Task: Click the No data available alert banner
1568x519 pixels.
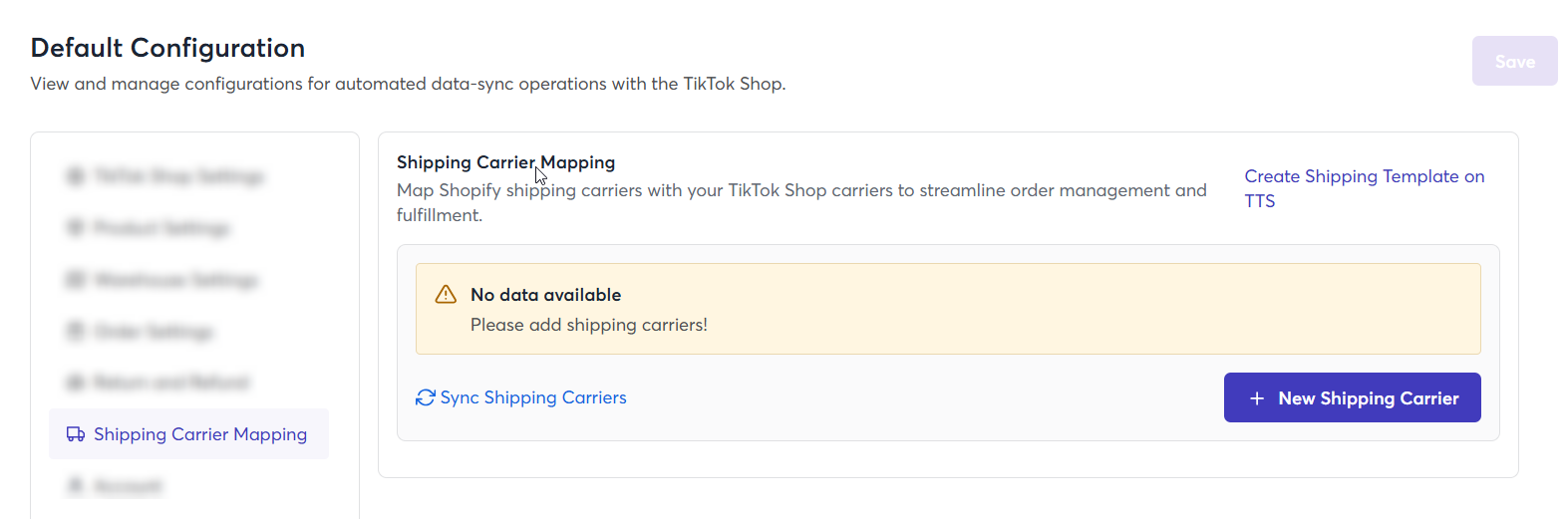Action: [948, 309]
